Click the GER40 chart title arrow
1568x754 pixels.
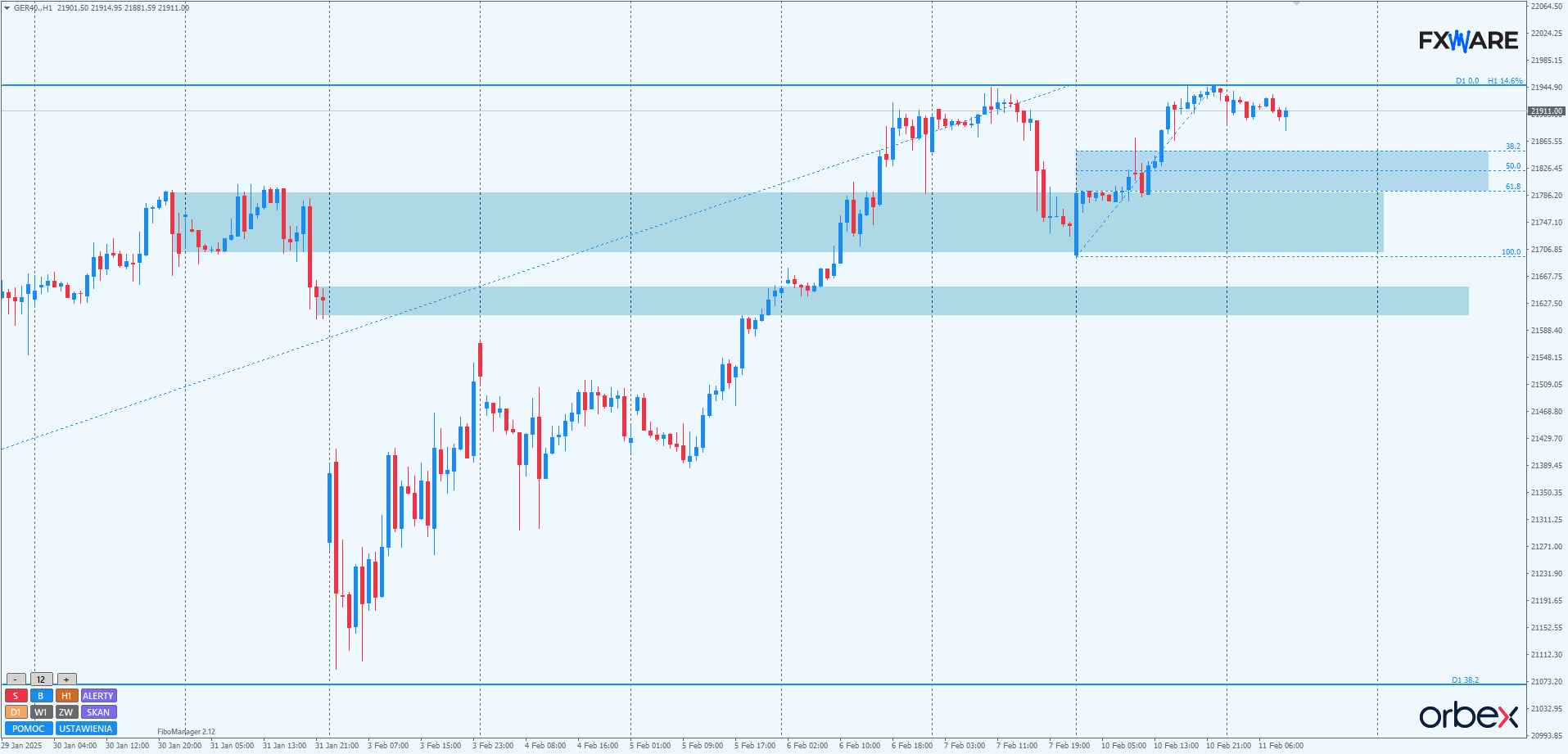(7, 8)
